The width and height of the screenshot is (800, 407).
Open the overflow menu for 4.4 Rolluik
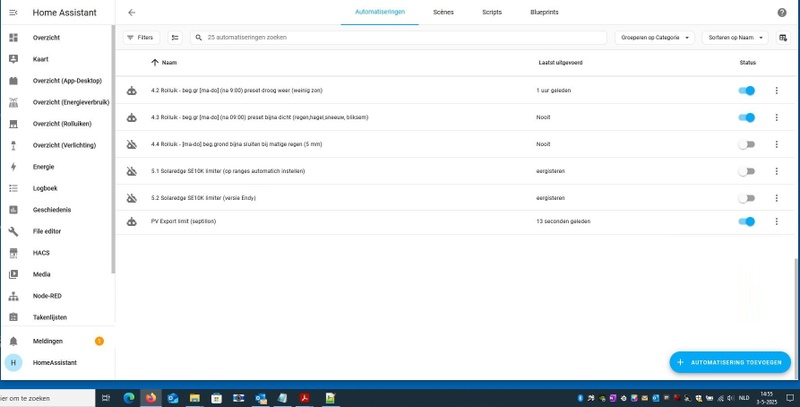(x=777, y=144)
